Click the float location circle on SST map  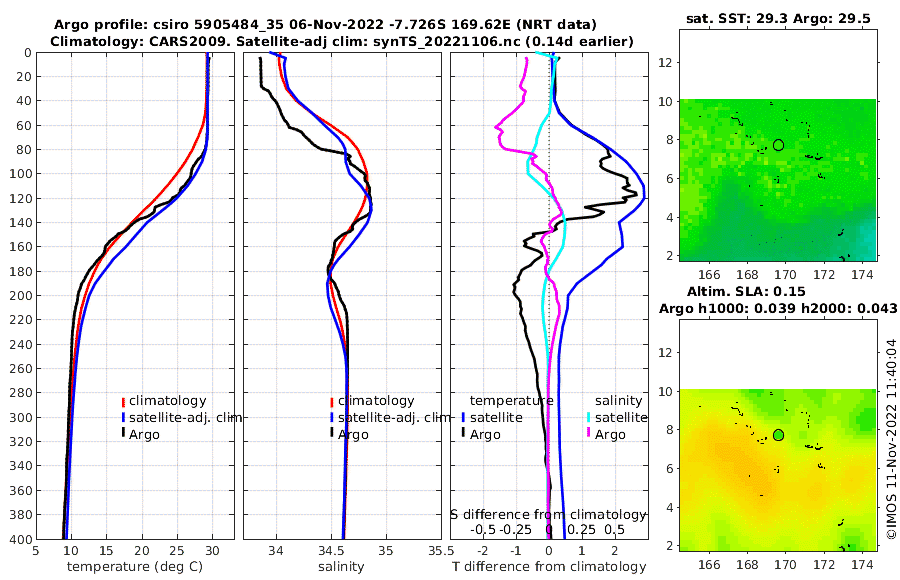[778, 145]
